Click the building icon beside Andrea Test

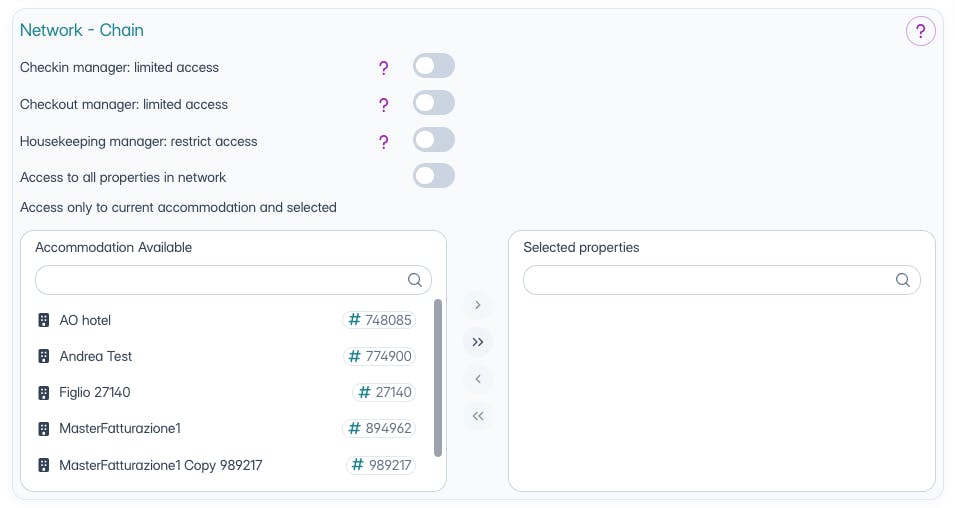click(x=43, y=356)
